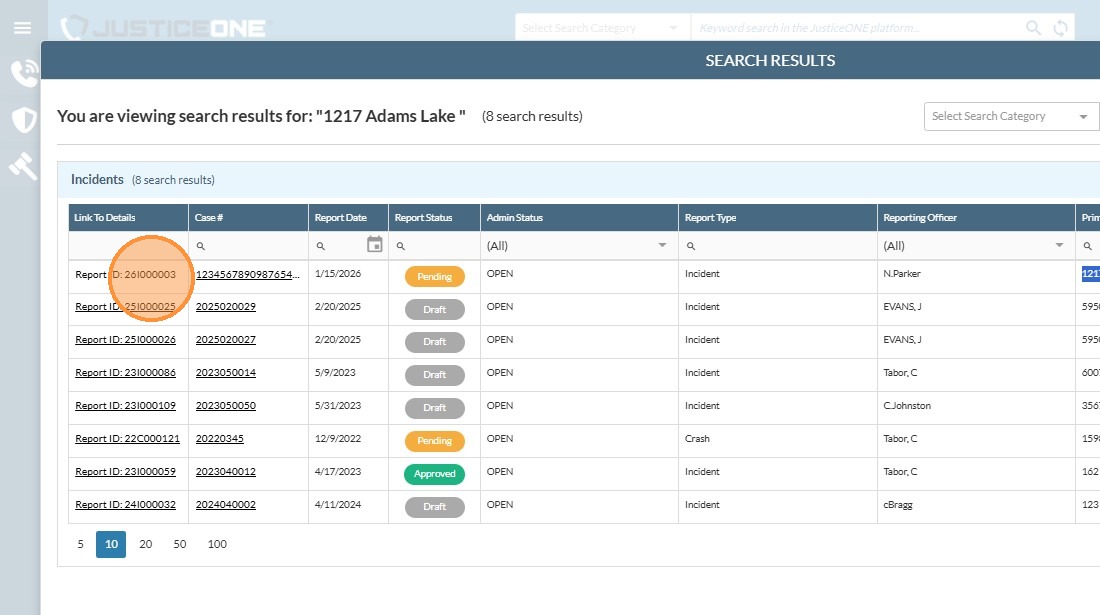Open the hamburger menu icon
Image resolution: width=1100 pixels, height=615 pixels.
(22, 28)
